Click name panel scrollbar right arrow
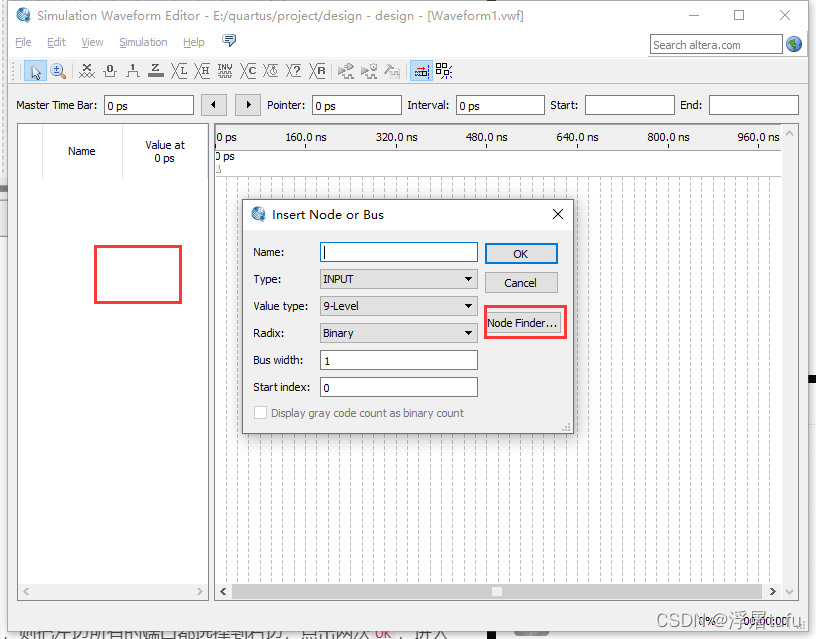Image resolution: width=816 pixels, height=639 pixels. (x=200, y=592)
